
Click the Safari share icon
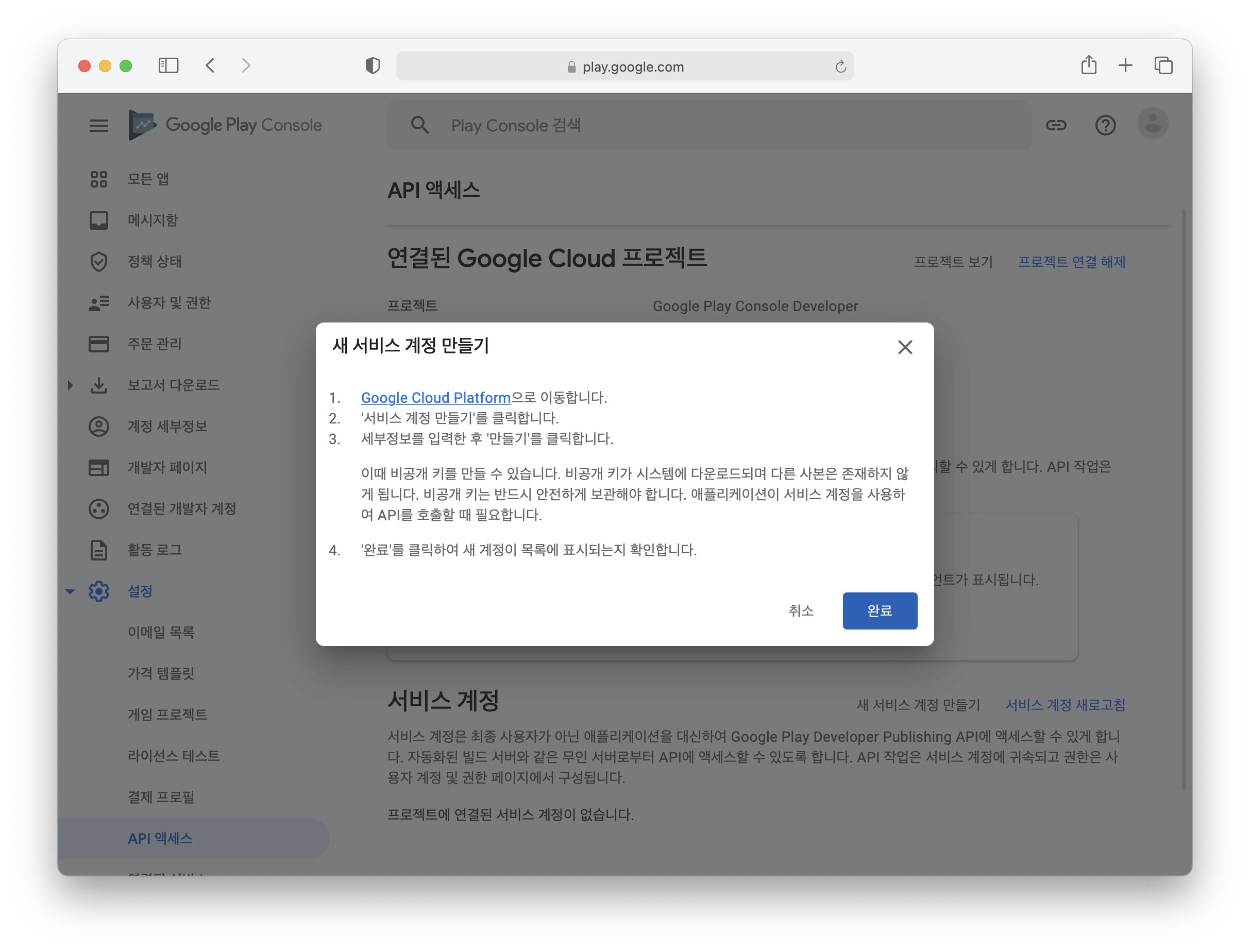(1089, 66)
